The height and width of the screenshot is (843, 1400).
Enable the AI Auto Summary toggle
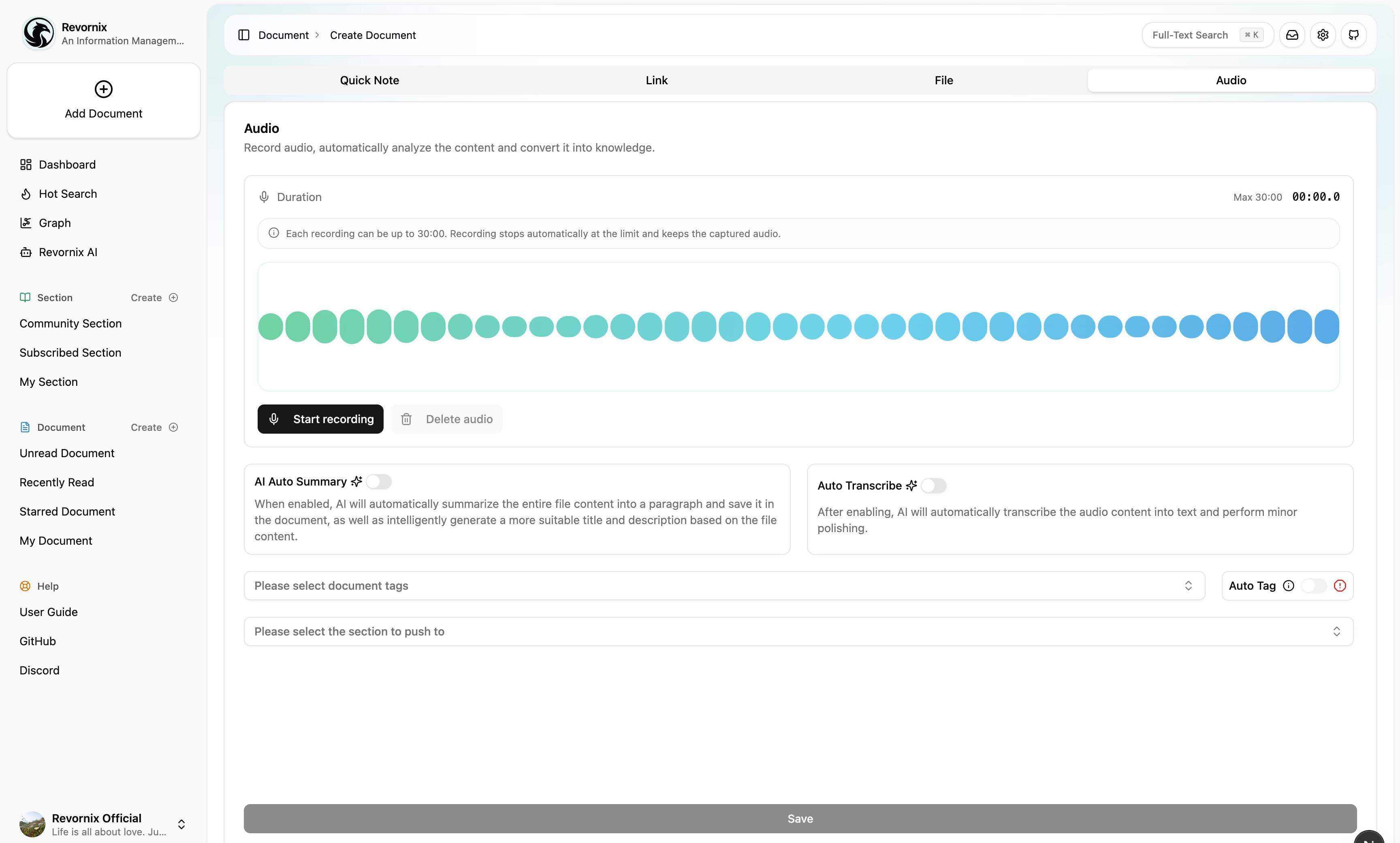[x=379, y=482]
